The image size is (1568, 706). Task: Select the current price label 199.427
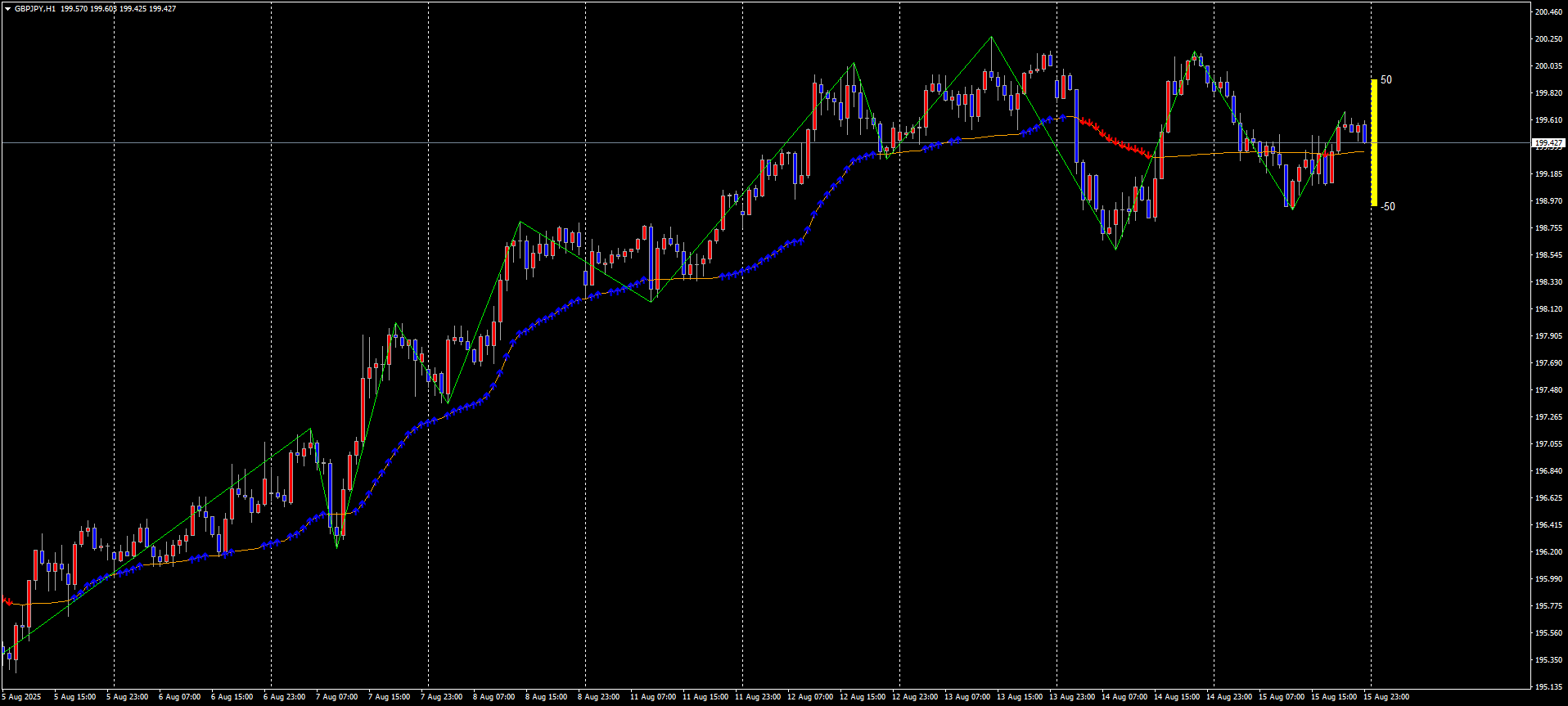click(x=1548, y=143)
